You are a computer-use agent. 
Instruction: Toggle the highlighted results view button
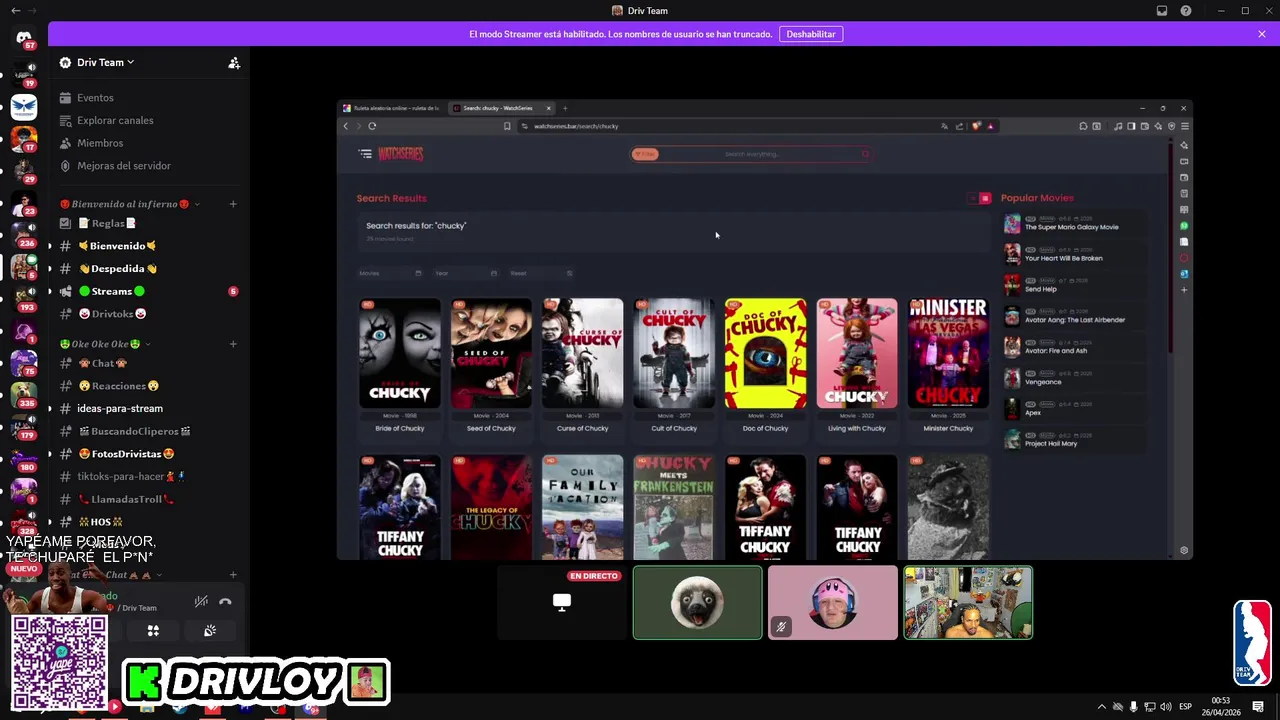[x=985, y=198]
